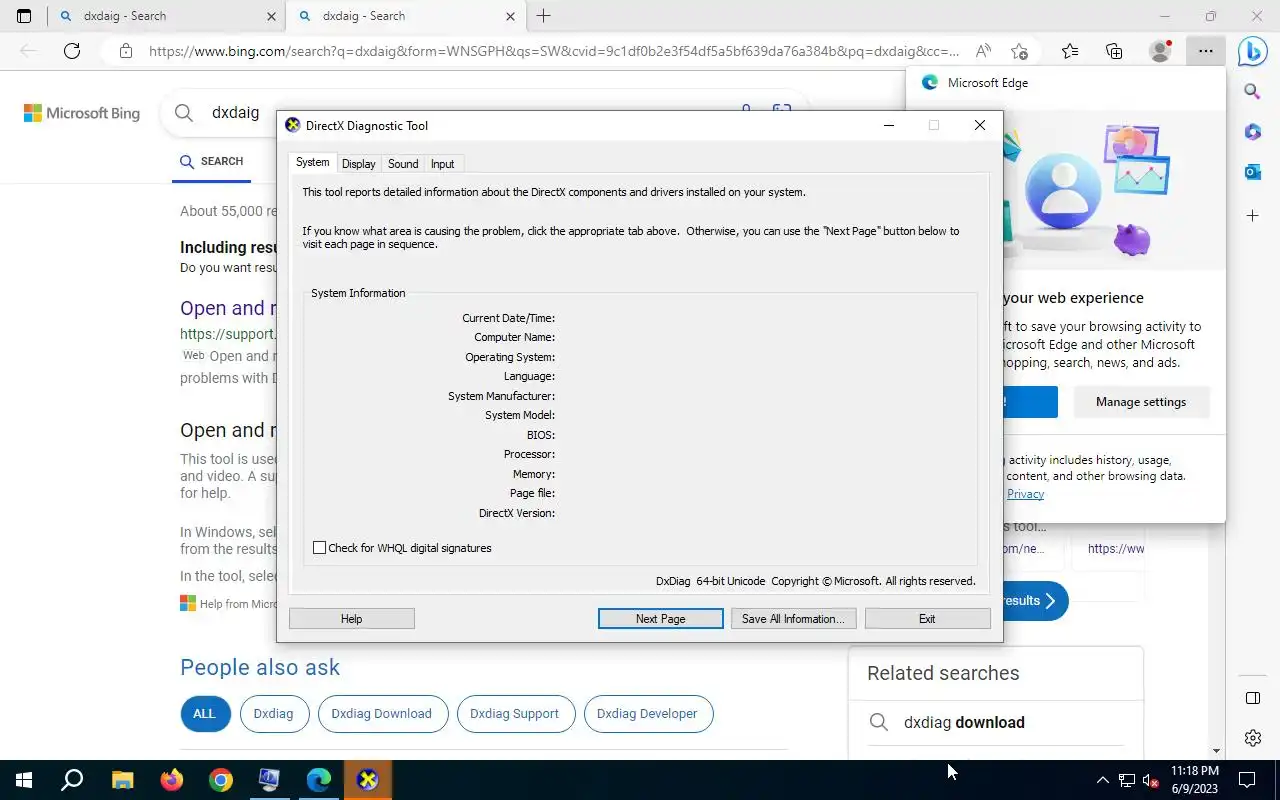1280x800 pixels.
Task: Minimize the DirectX Diagnostic Tool window
Action: click(x=889, y=125)
